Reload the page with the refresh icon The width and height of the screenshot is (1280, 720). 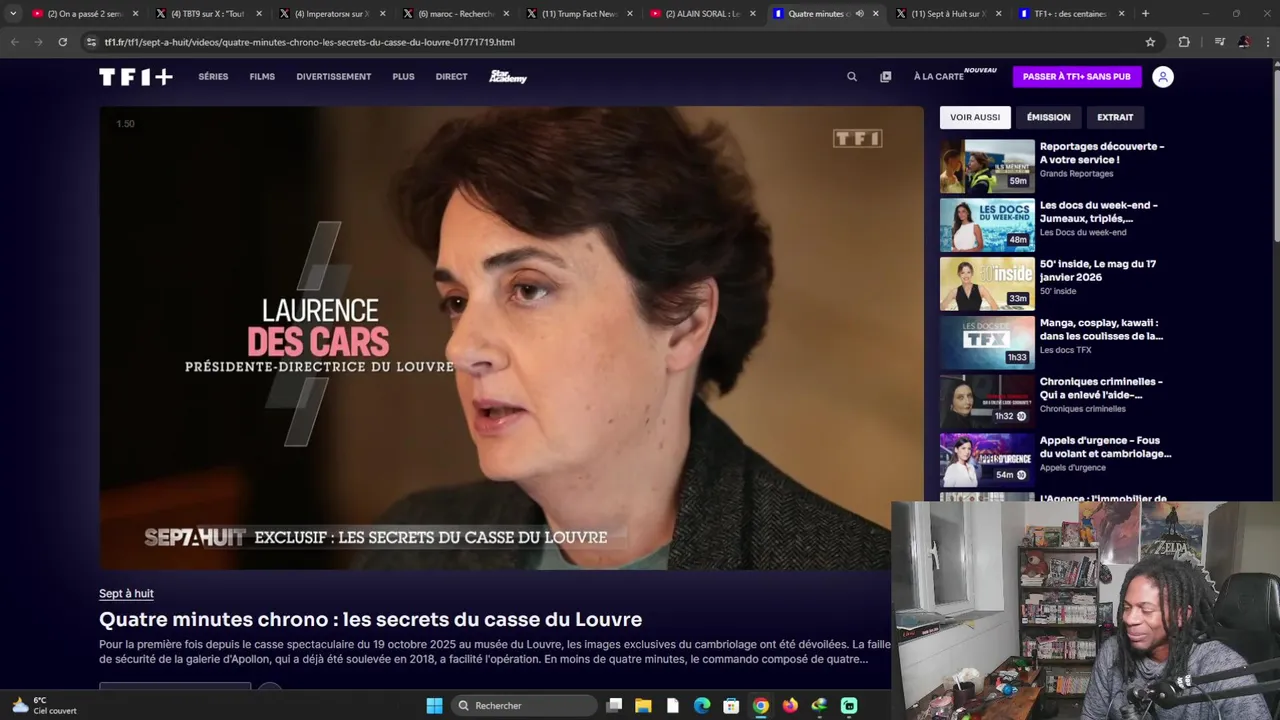tap(62, 42)
